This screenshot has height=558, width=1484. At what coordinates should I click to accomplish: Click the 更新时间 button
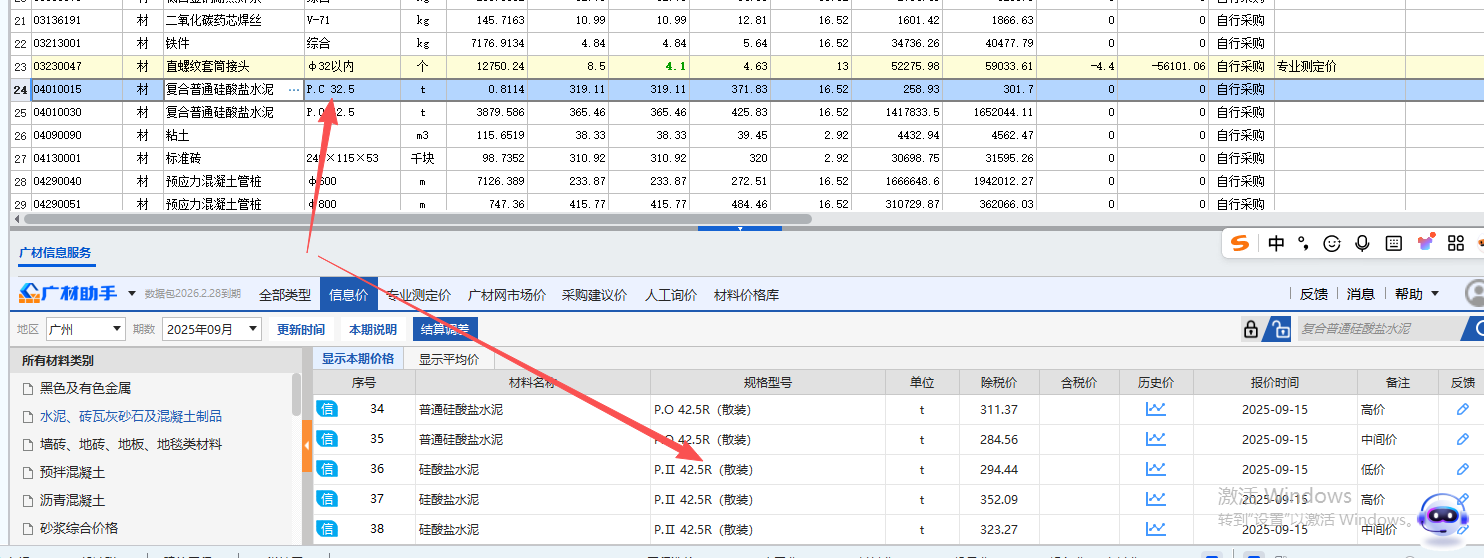pos(301,329)
